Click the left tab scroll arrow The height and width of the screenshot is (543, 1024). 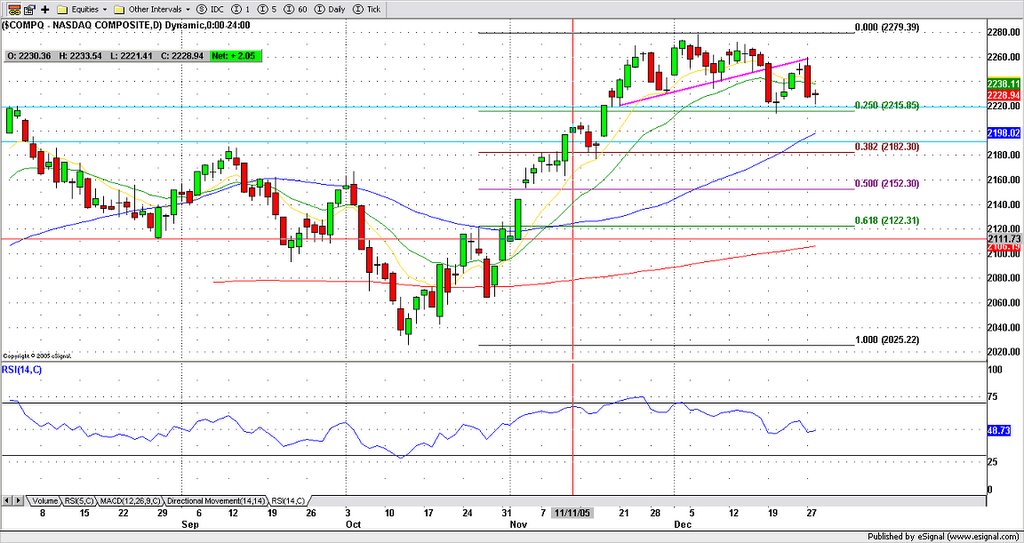pyautogui.click(x=7, y=501)
